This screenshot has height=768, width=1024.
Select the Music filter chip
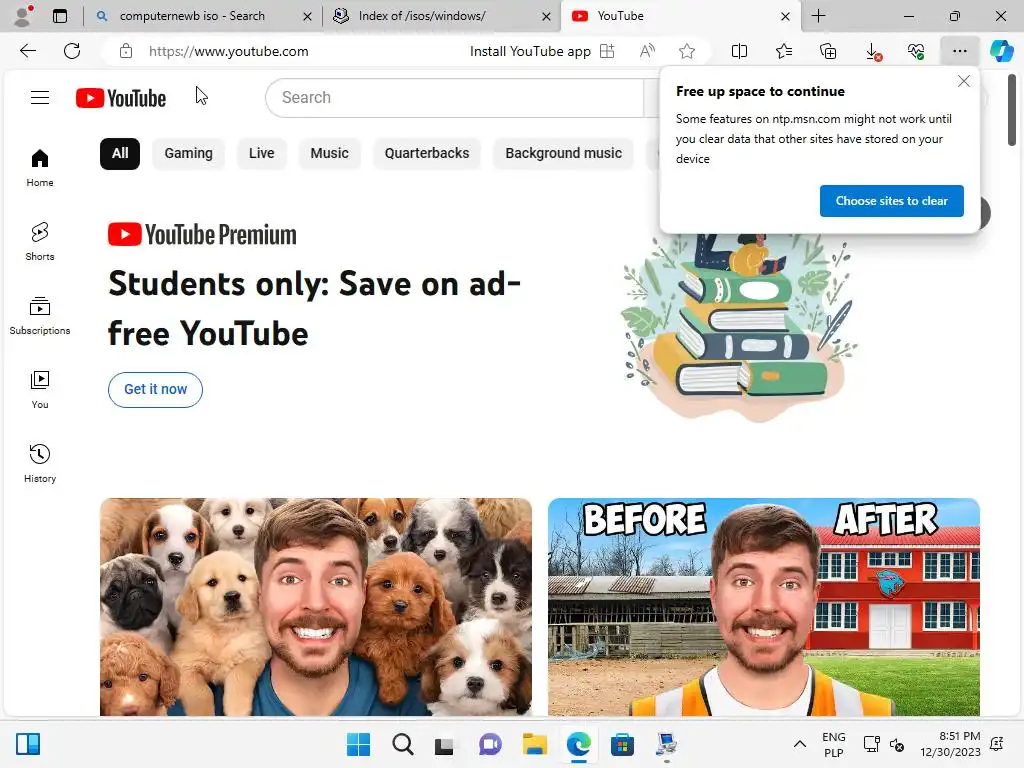(329, 153)
